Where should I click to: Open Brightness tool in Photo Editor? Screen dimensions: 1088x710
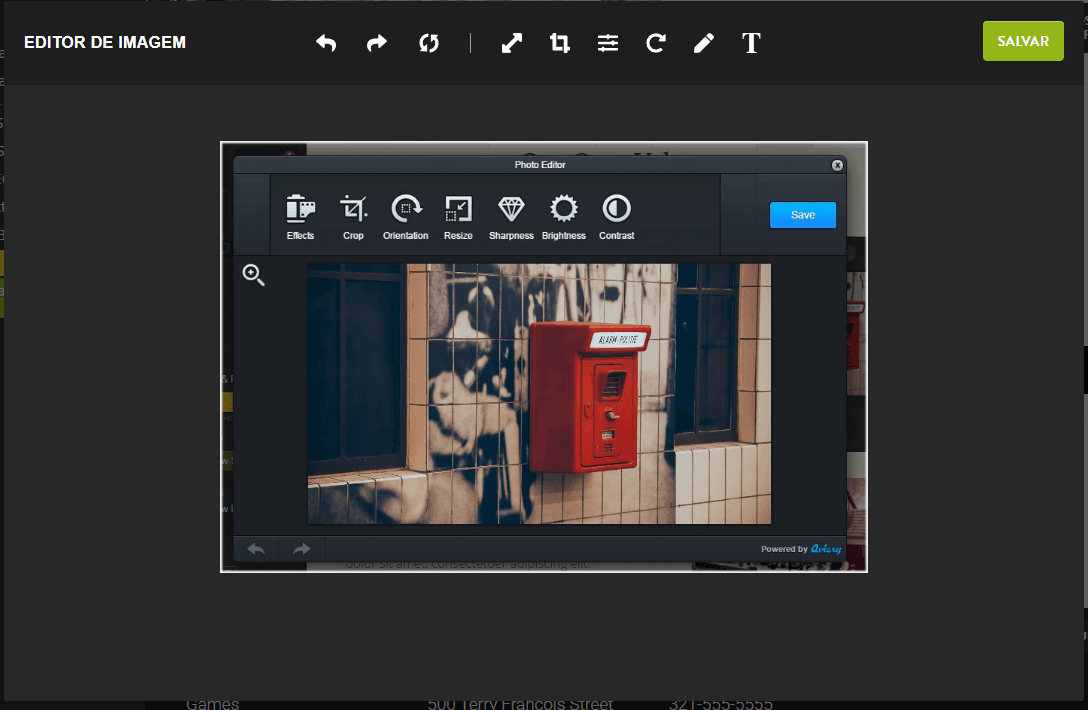(x=563, y=217)
